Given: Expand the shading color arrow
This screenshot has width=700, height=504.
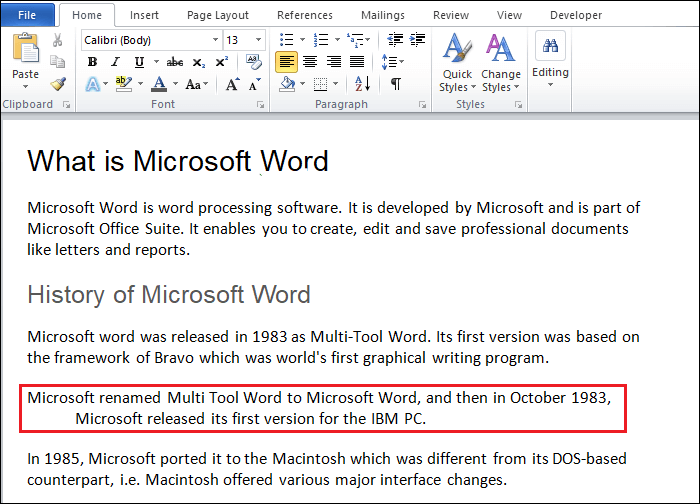Looking at the screenshot, I should (303, 84).
